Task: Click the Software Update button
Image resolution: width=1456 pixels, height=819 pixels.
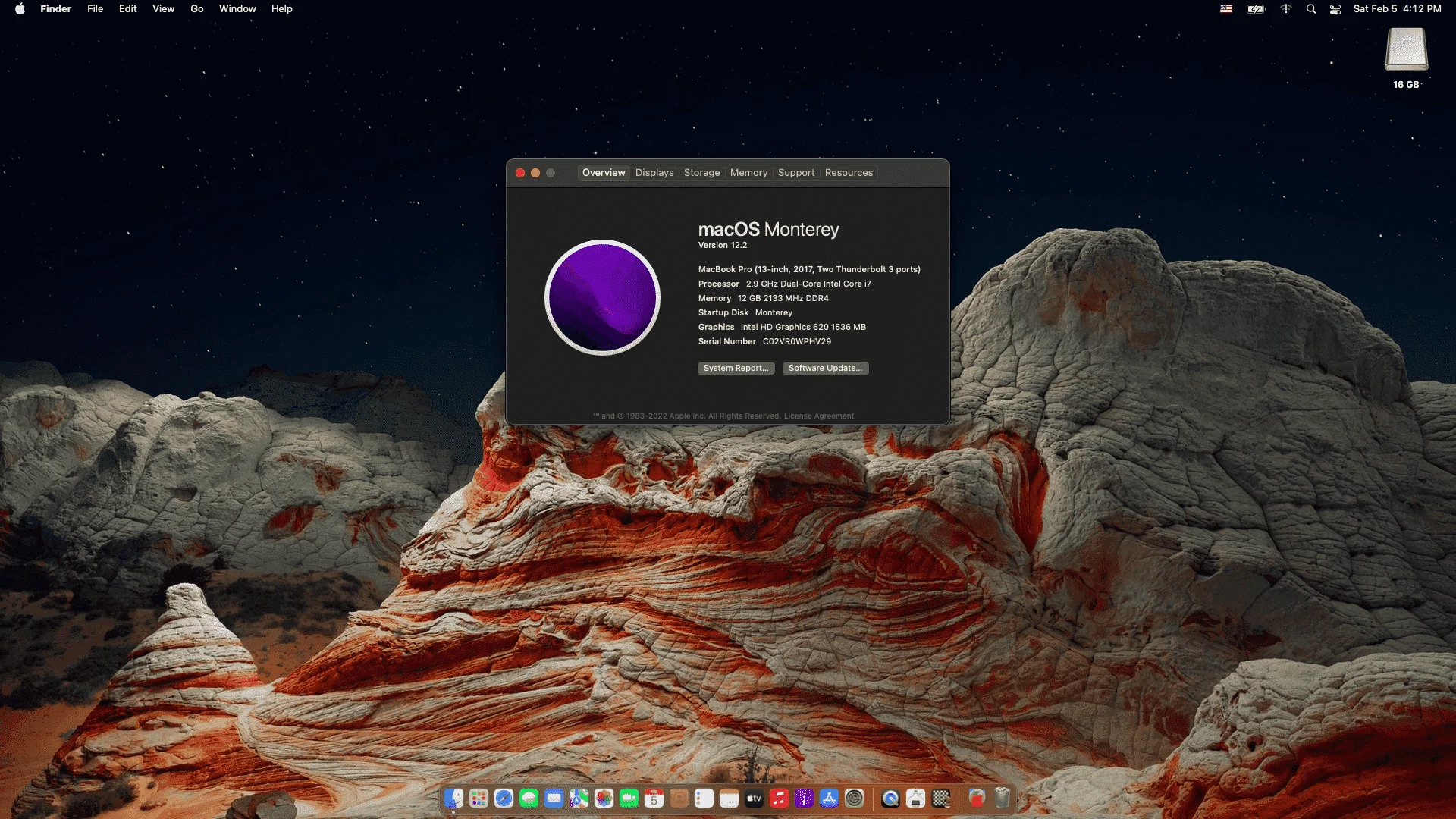Action: pyautogui.click(x=825, y=369)
